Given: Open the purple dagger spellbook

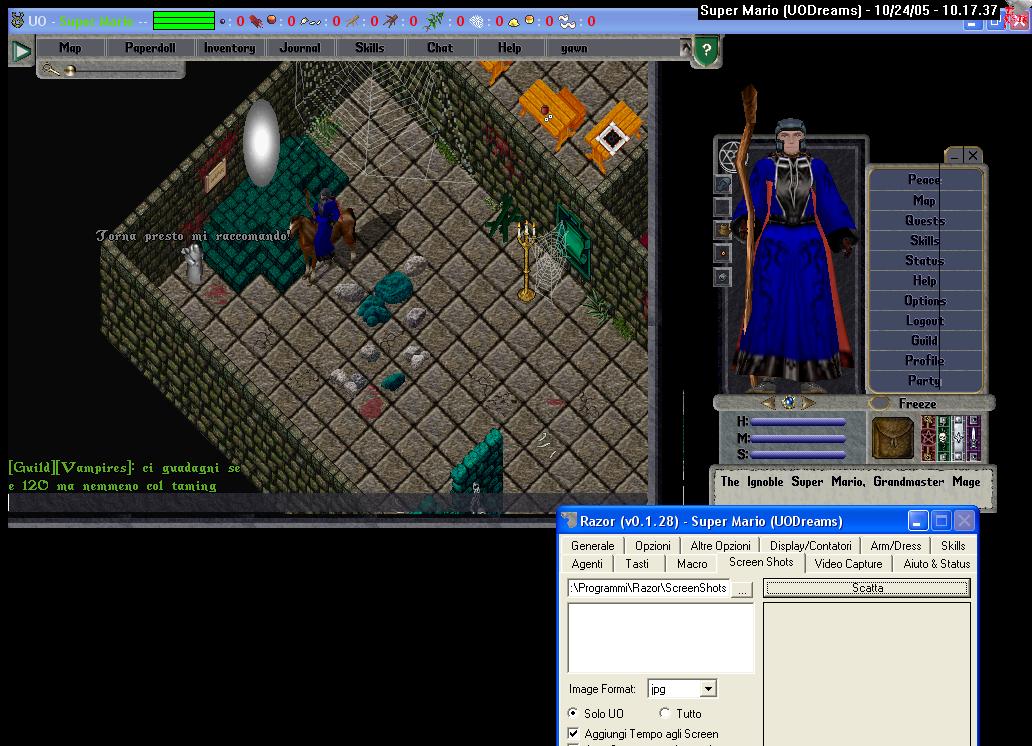Looking at the screenshot, I should click(x=973, y=438).
